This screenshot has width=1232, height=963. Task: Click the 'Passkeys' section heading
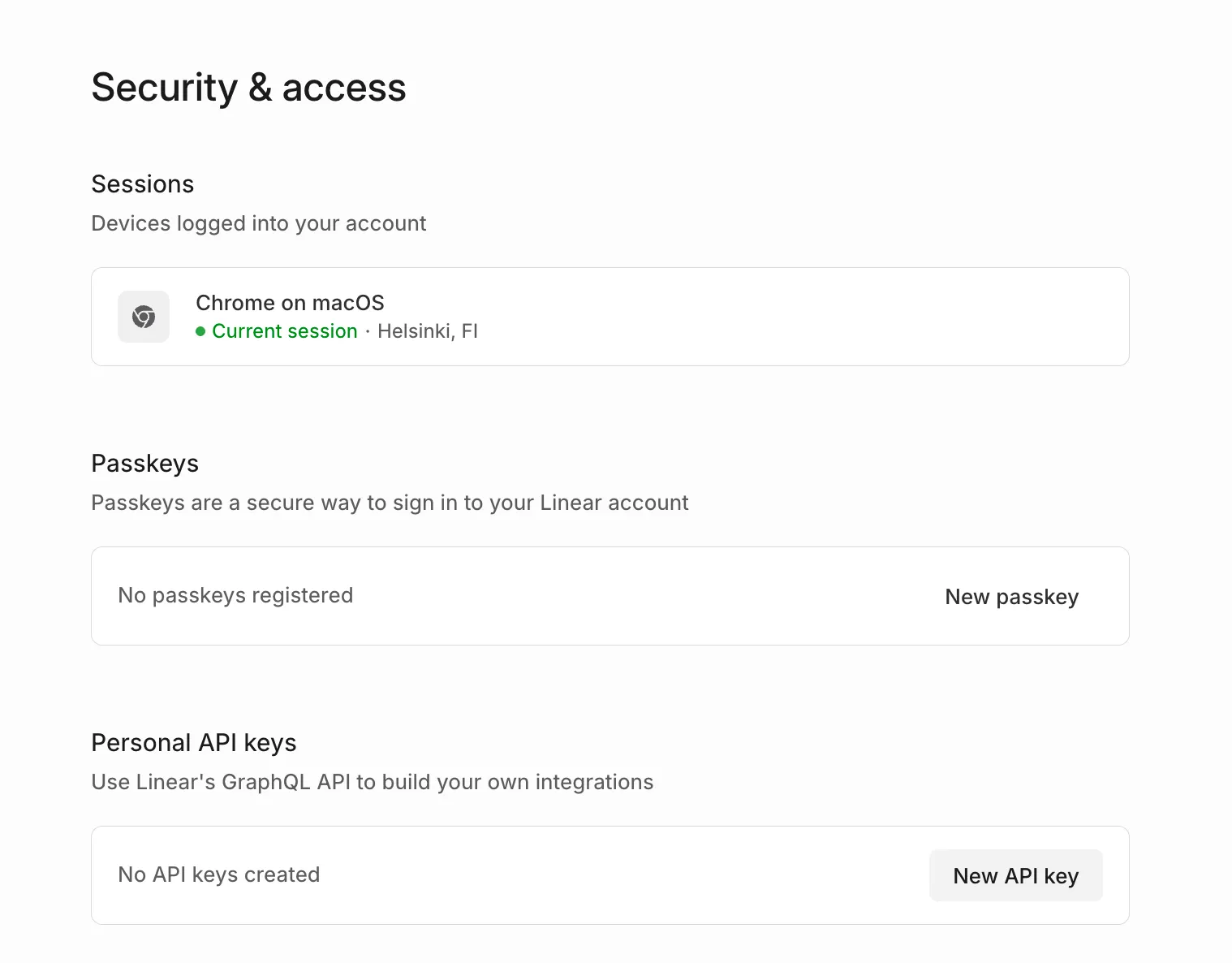pos(145,464)
